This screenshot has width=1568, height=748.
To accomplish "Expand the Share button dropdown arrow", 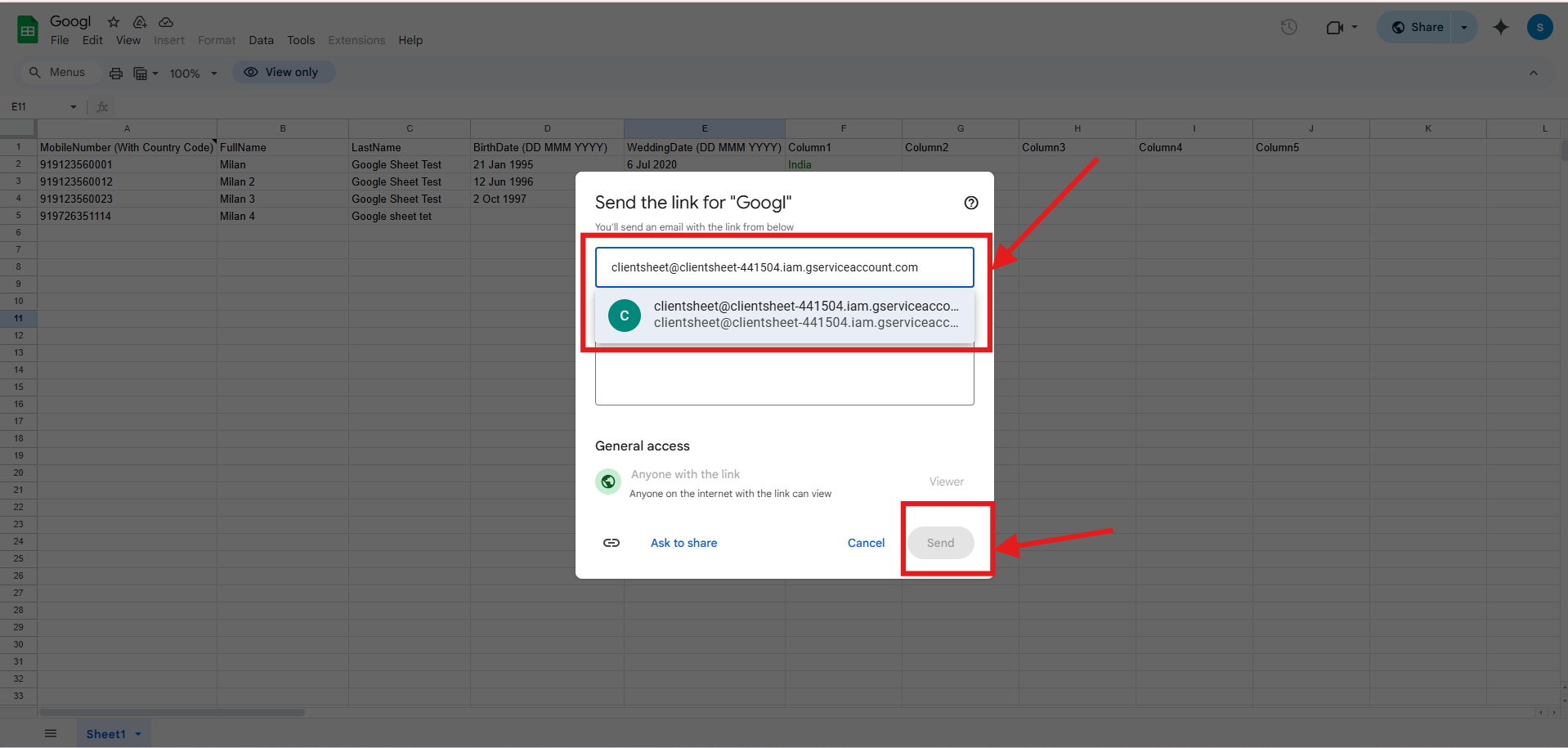I will 1464,27.
